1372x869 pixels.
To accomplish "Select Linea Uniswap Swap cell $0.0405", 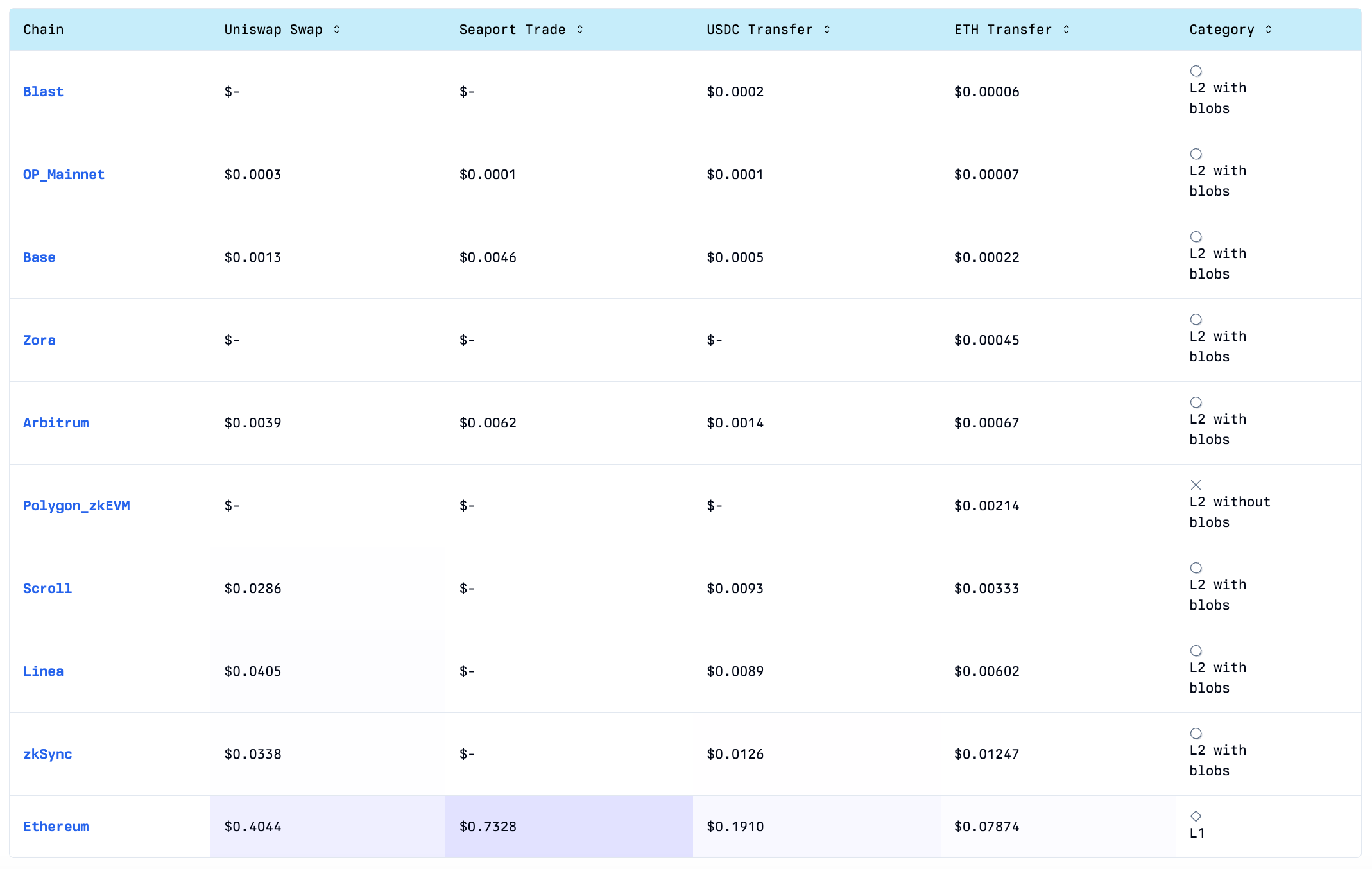I will pos(327,671).
